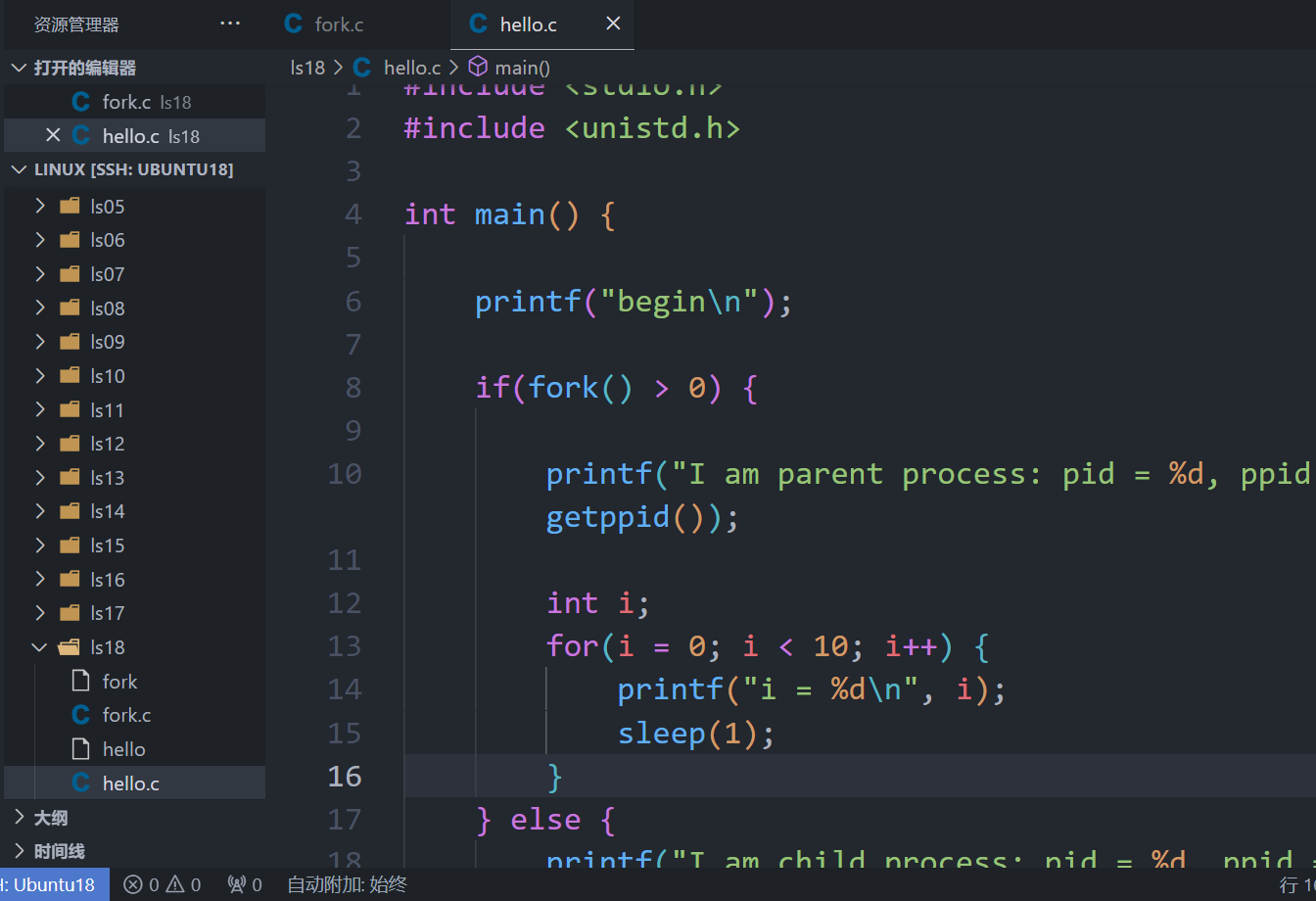Expand the ls11 folder
Screen dimensions: 1316x901
click(x=40, y=409)
